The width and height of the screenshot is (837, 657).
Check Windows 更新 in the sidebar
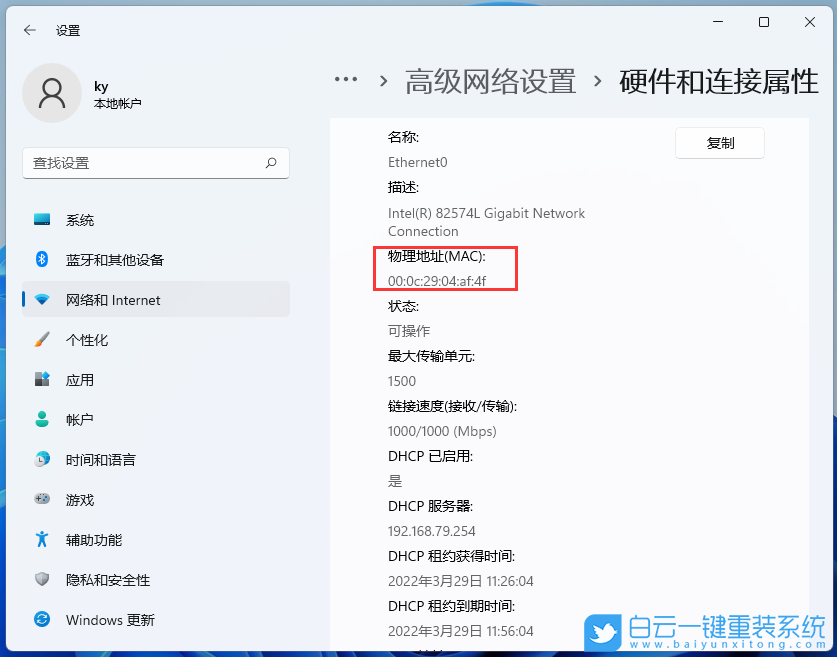coord(105,620)
